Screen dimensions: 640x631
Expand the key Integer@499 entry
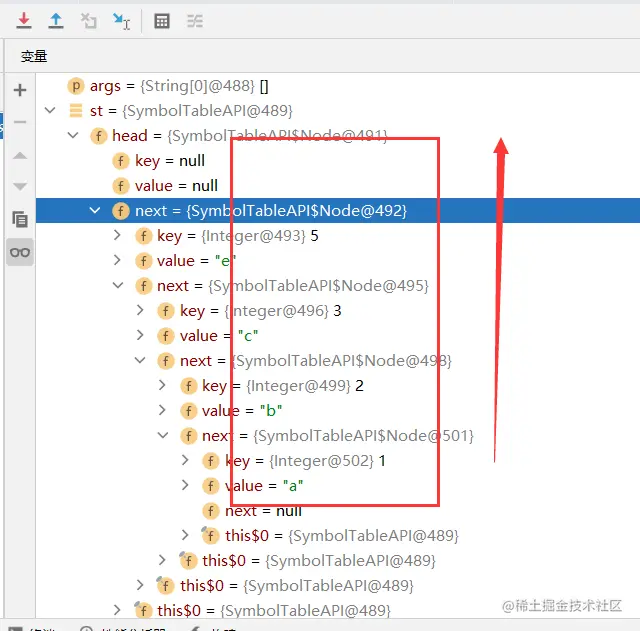click(x=162, y=385)
